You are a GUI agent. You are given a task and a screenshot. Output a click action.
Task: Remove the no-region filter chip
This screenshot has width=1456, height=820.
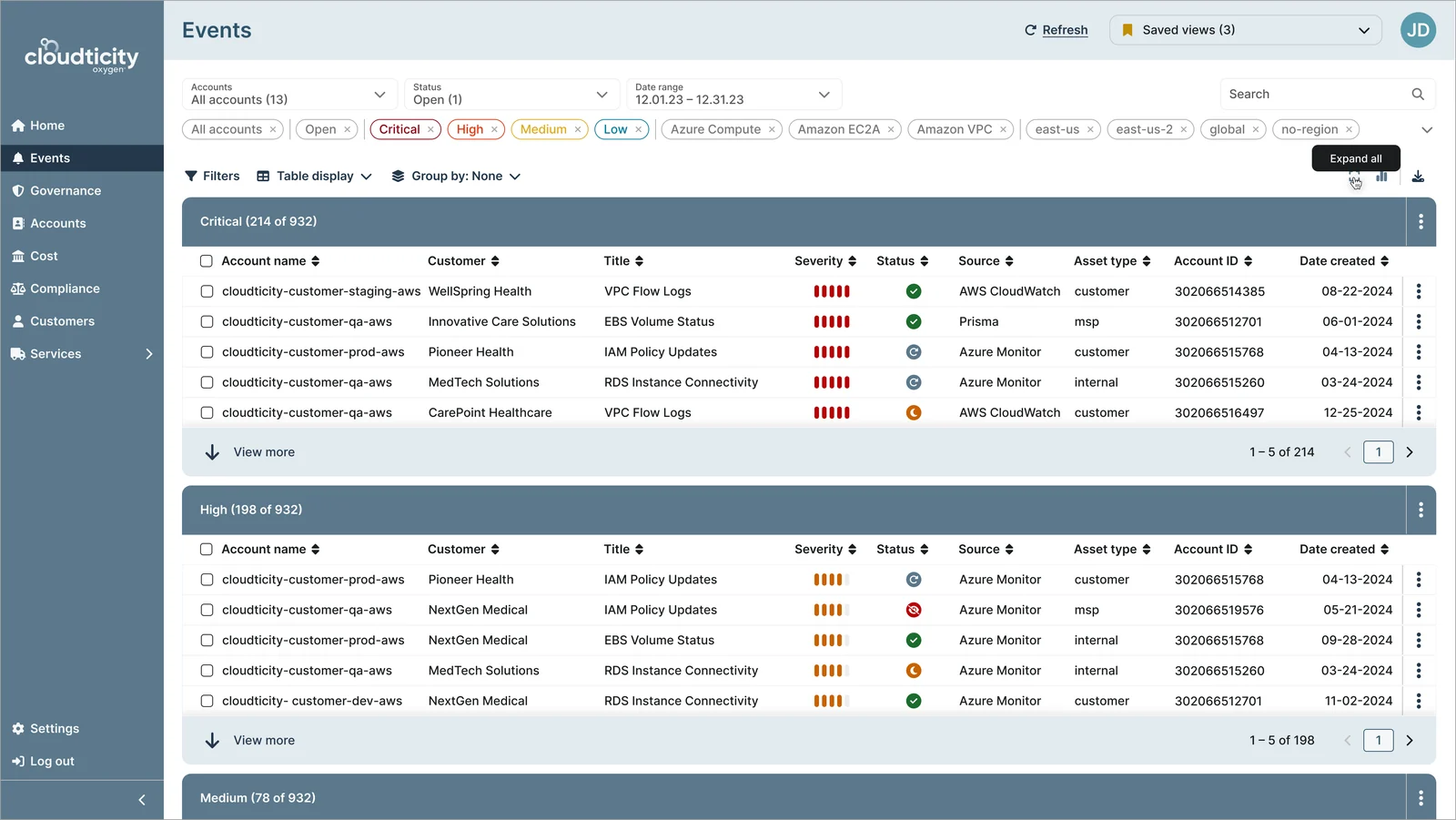(x=1350, y=129)
